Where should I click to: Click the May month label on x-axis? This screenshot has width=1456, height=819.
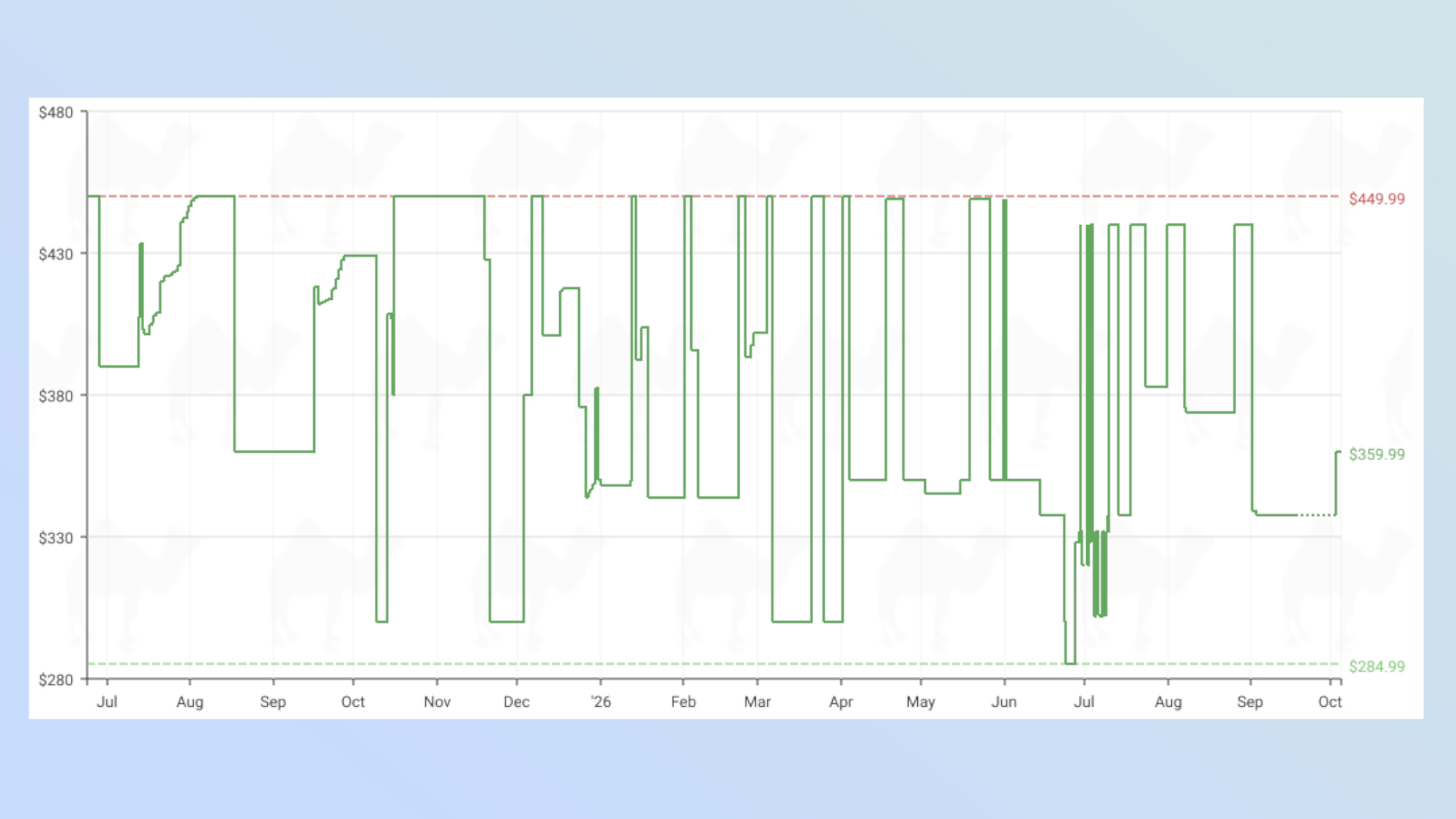920,702
